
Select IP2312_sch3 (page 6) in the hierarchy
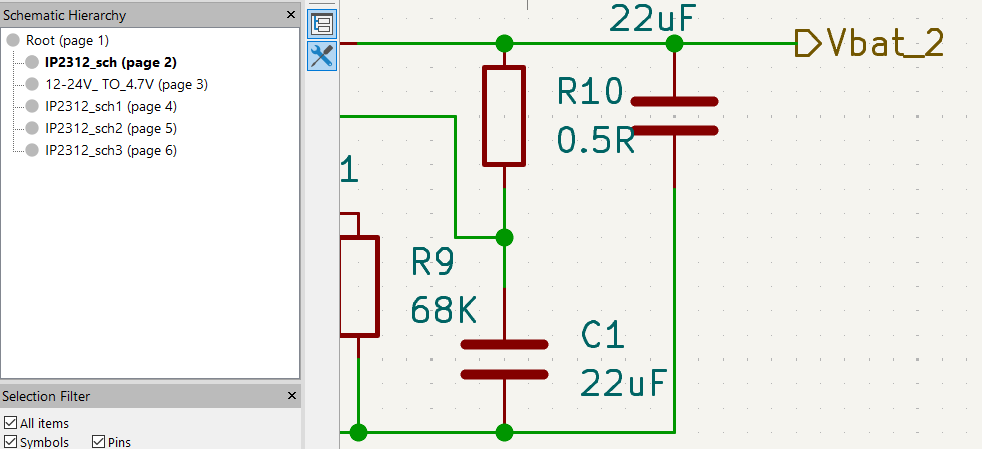click(111, 150)
